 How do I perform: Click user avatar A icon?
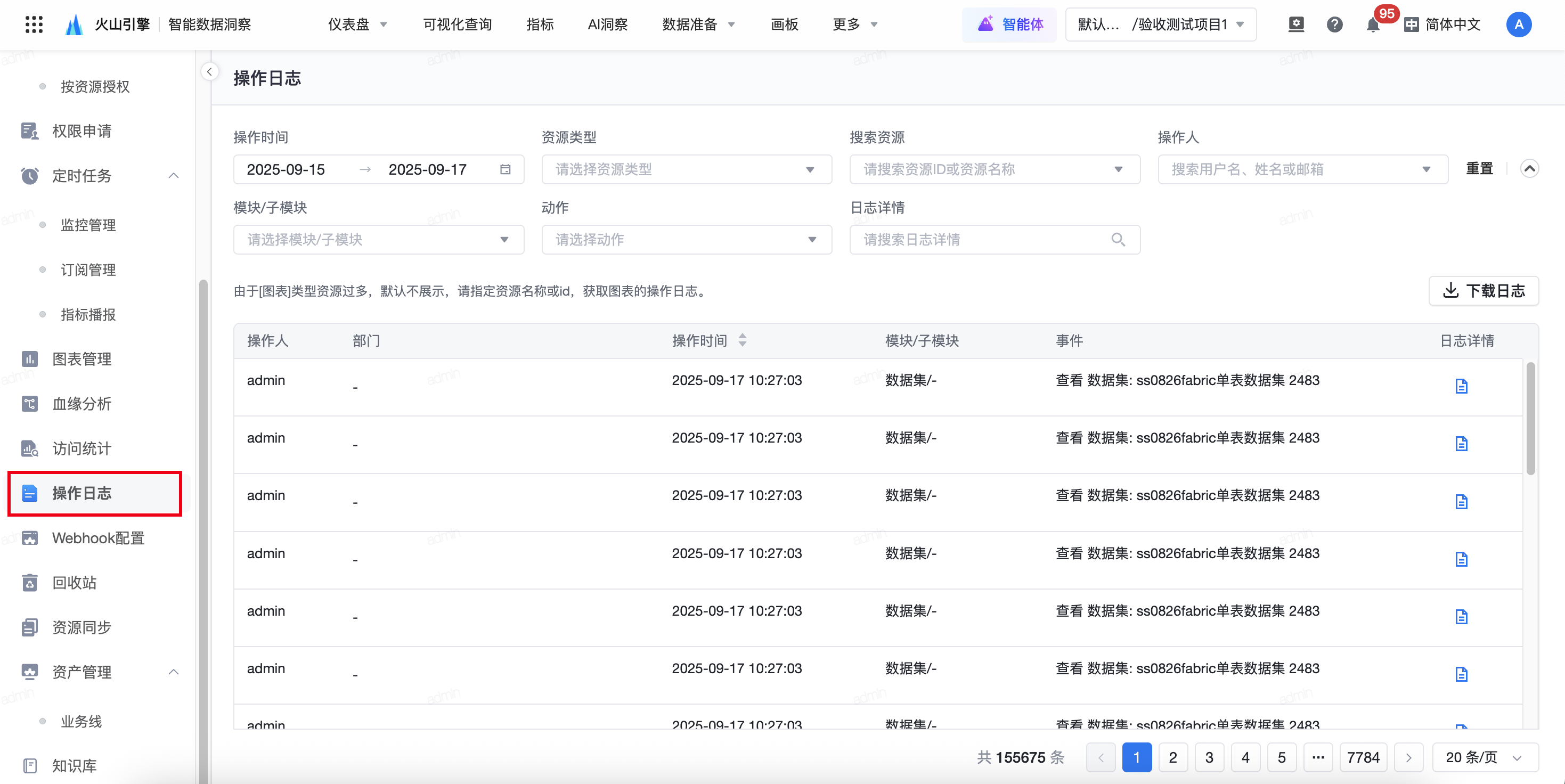[1518, 24]
